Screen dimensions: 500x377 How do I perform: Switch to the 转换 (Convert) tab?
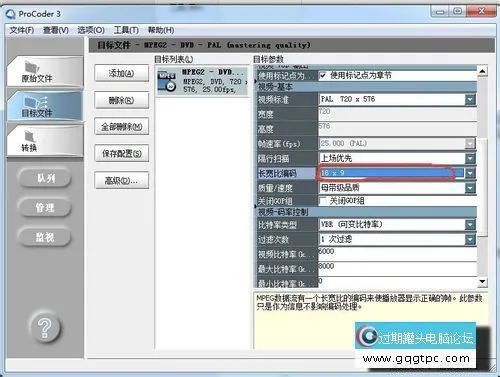coord(45,141)
